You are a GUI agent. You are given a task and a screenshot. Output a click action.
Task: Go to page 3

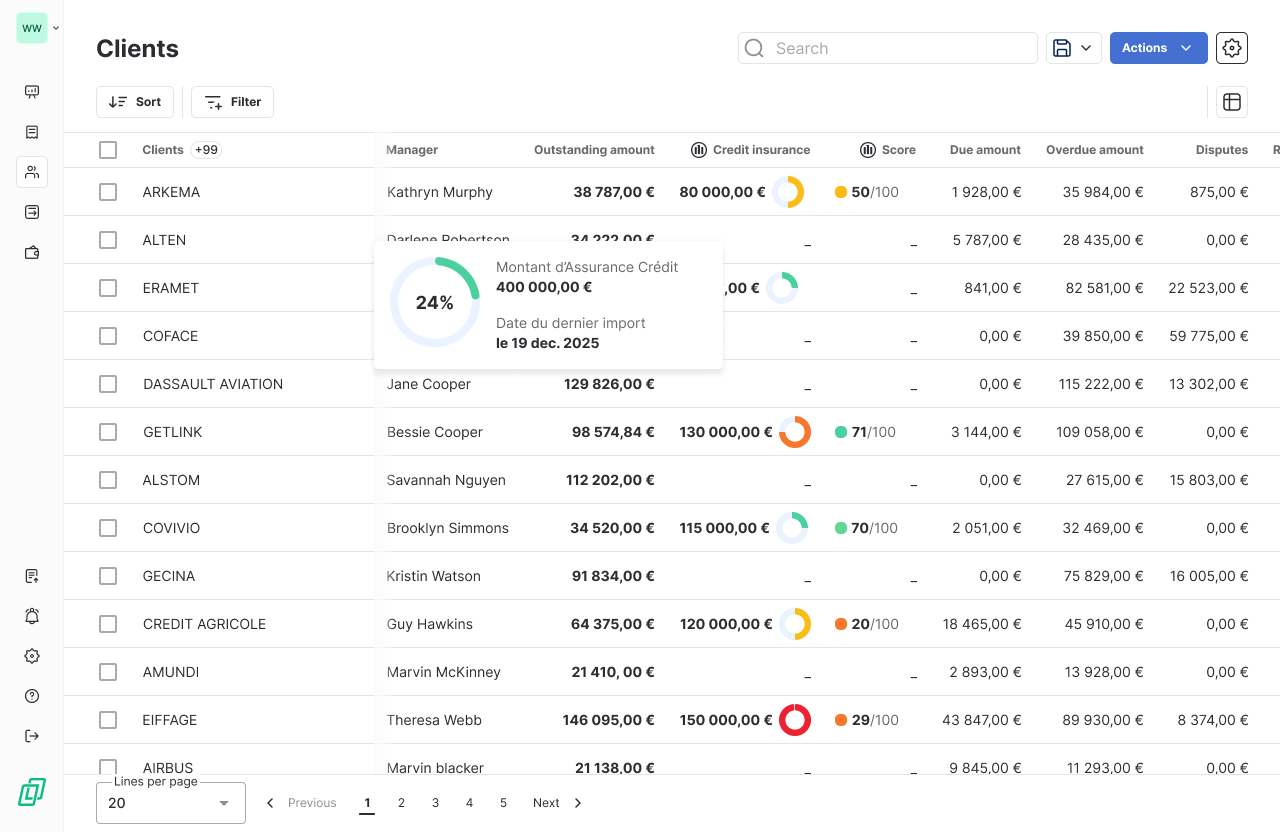pos(435,803)
